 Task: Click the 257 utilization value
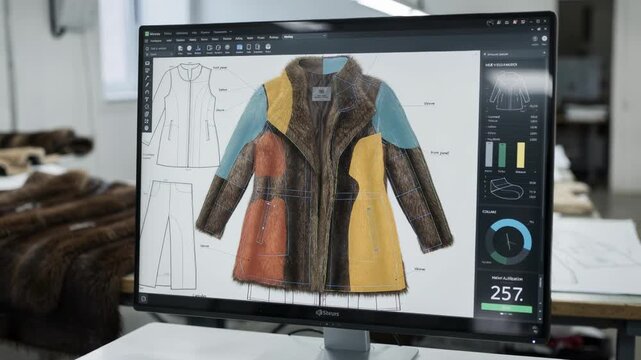[x=507, y=293]
